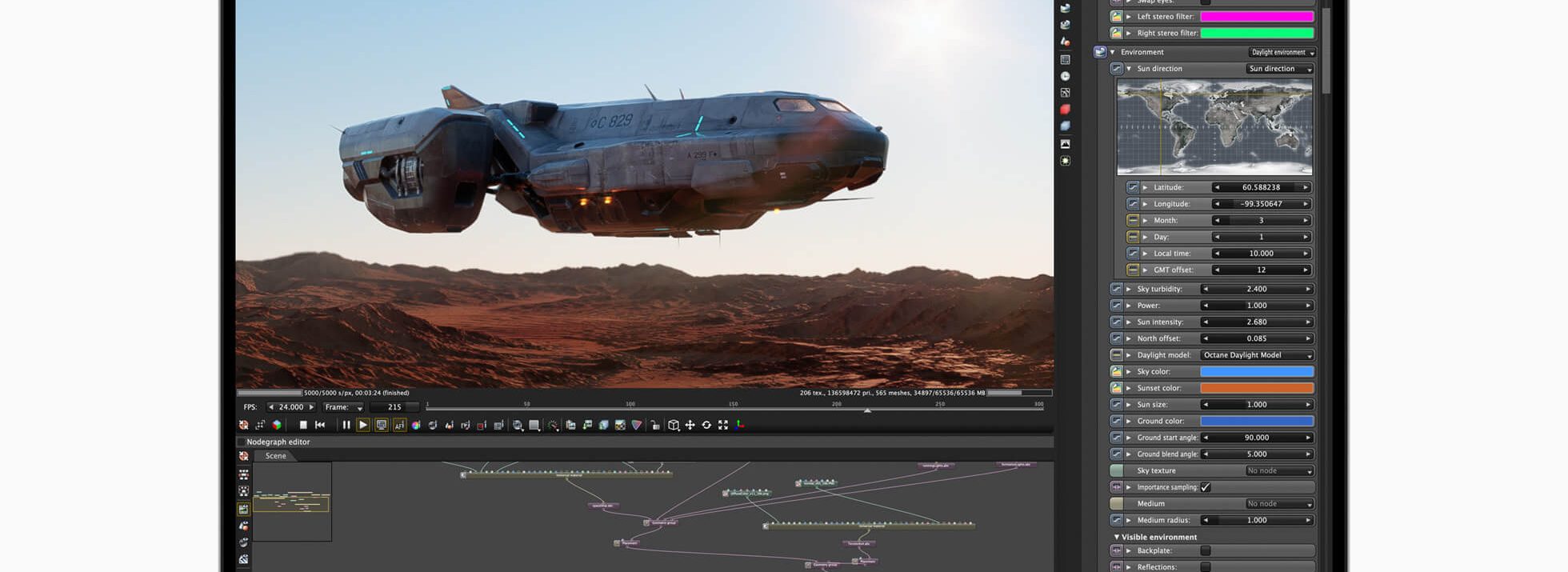Increase the Latitude value with right arrow

1306,187
